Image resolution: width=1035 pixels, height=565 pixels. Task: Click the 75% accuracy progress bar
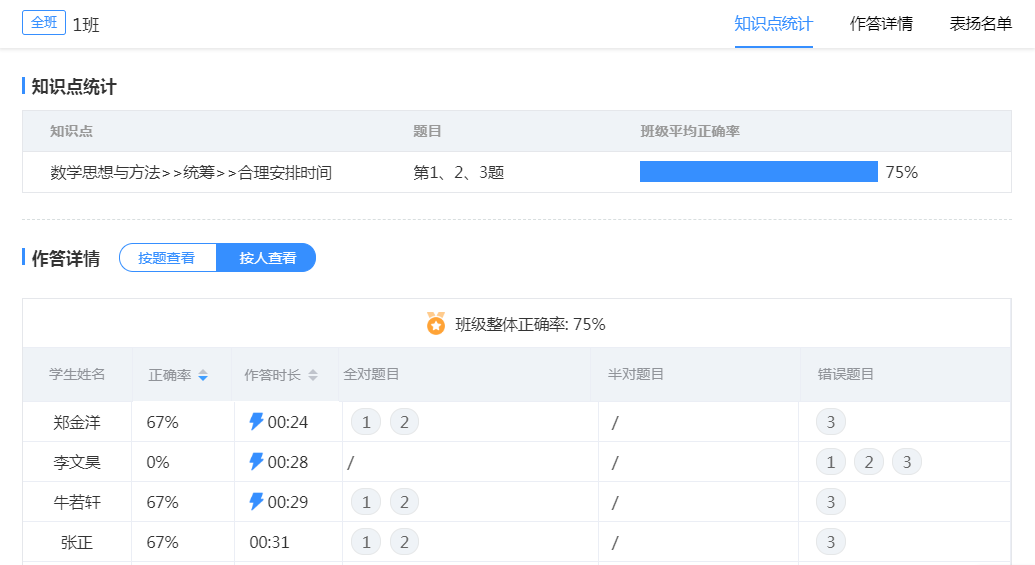(758, 172)
